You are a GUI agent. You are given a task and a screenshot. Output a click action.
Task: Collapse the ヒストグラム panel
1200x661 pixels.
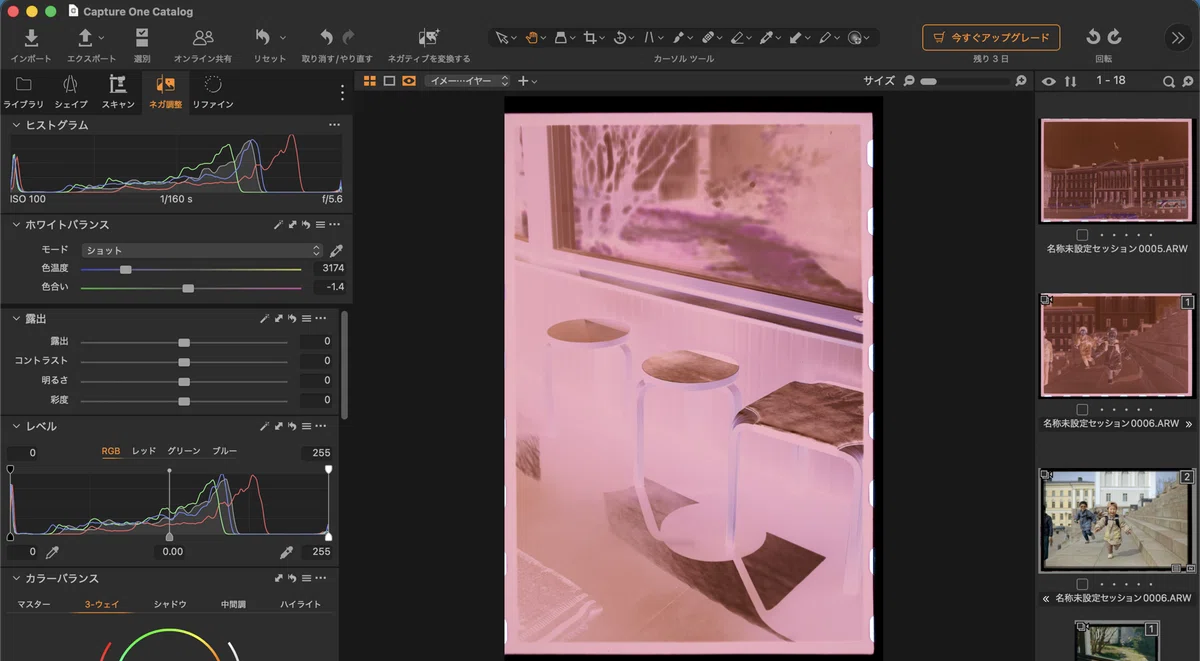coord(15,125)
